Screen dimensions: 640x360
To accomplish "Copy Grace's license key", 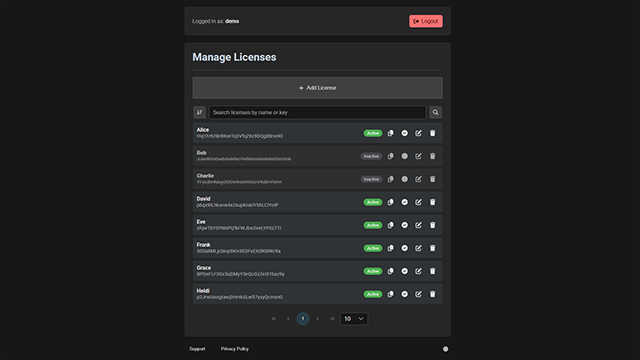I will (391, 271).
